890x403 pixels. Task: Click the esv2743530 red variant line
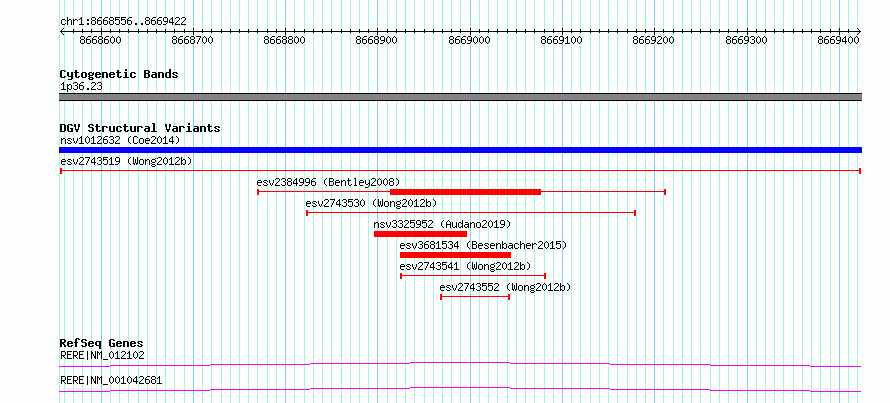[471, 213]
